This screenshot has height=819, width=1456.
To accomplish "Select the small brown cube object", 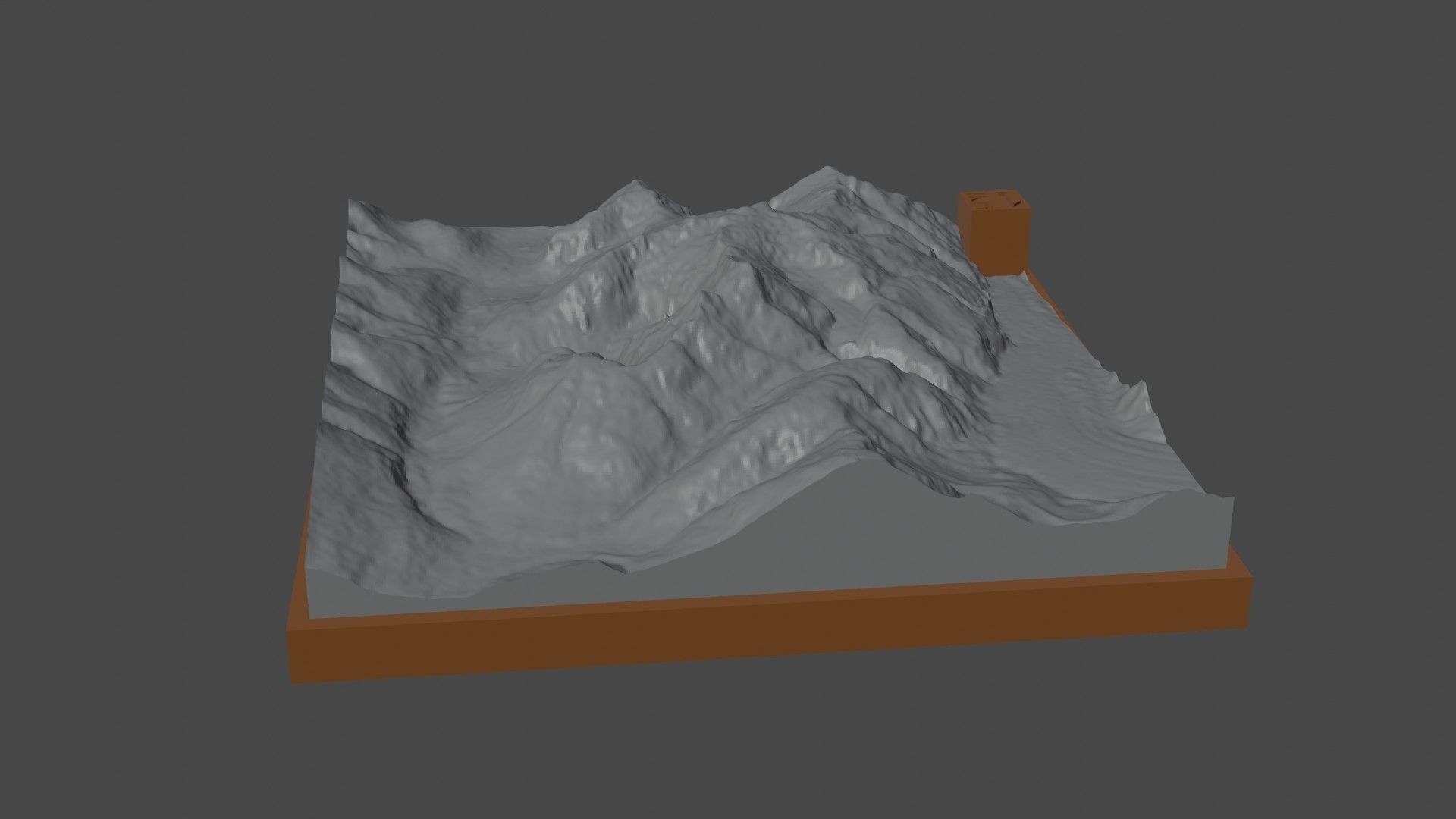I will pos(994,232).
